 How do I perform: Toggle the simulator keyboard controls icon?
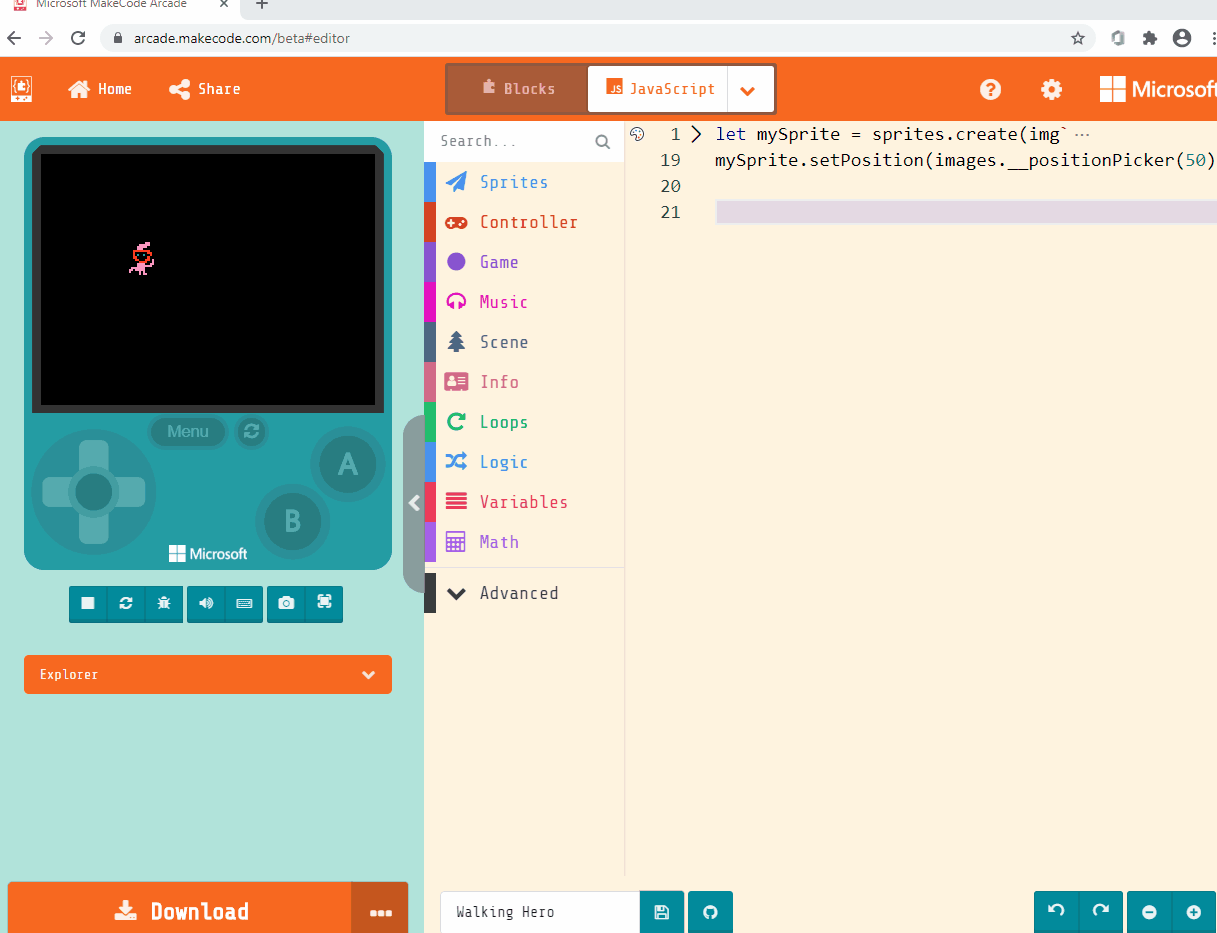pyautogui.click(x=244, y=603)
